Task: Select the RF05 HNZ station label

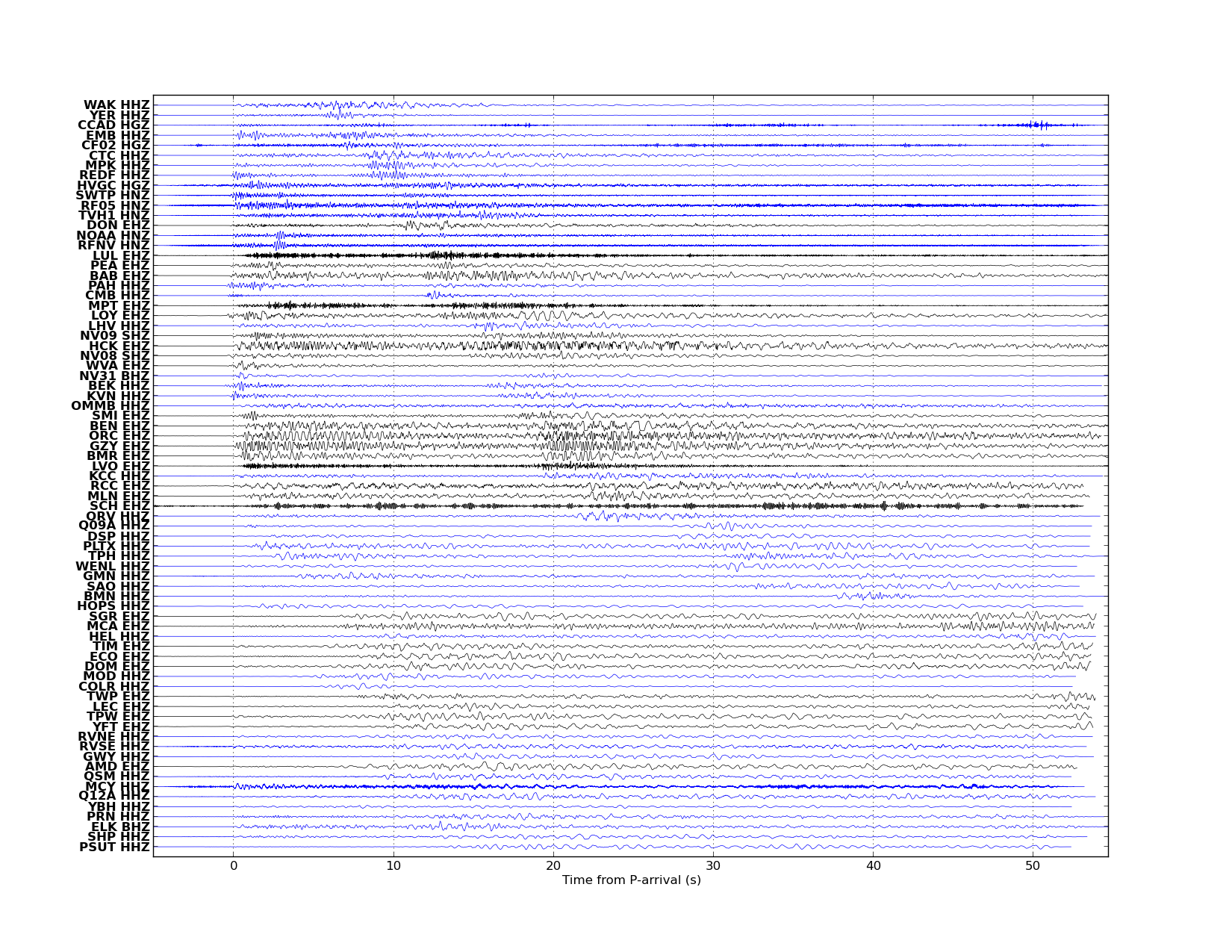Action: click(x=115, y=205)
